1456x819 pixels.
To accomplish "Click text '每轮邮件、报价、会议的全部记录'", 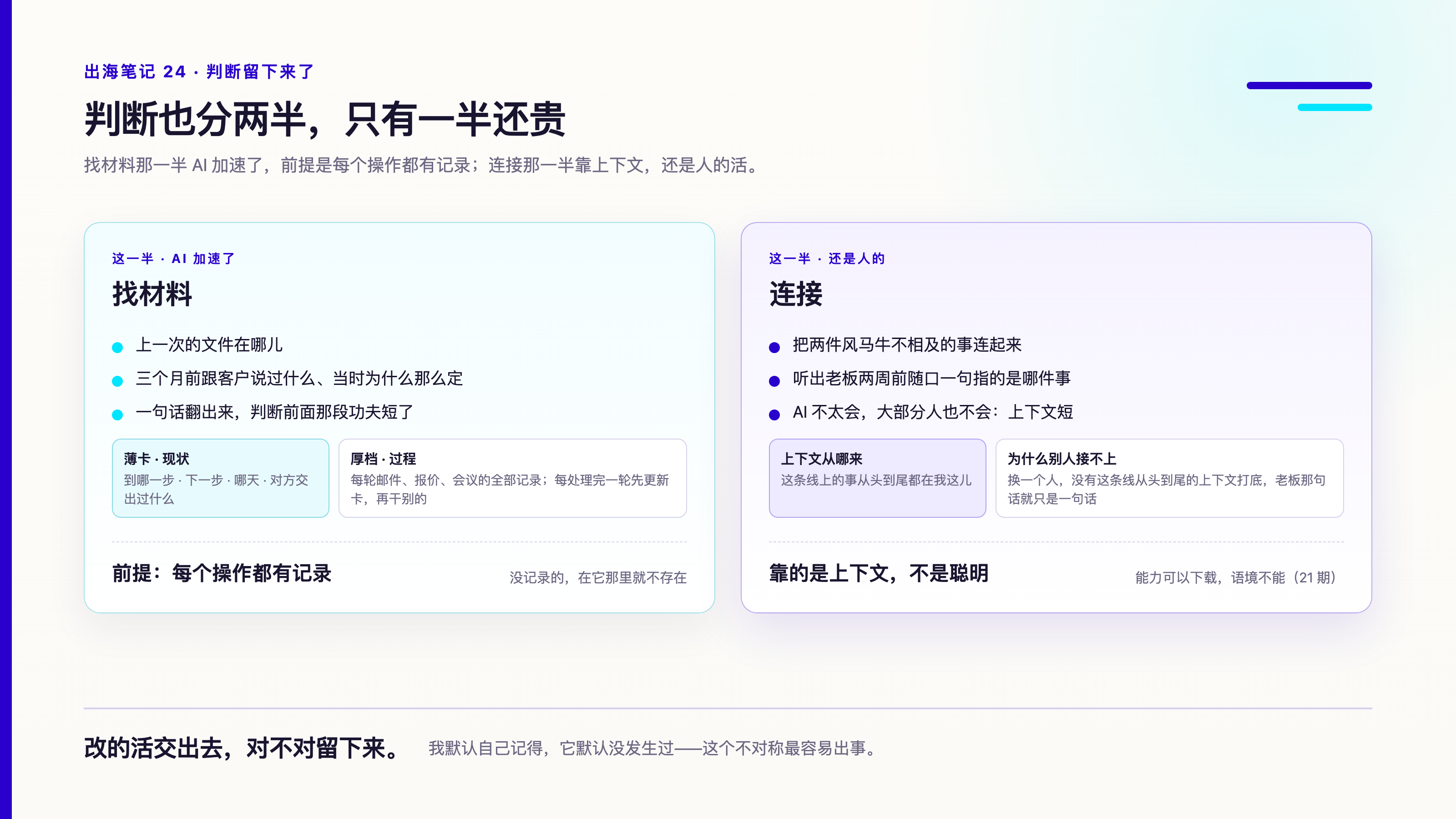I will click(446, 480).
